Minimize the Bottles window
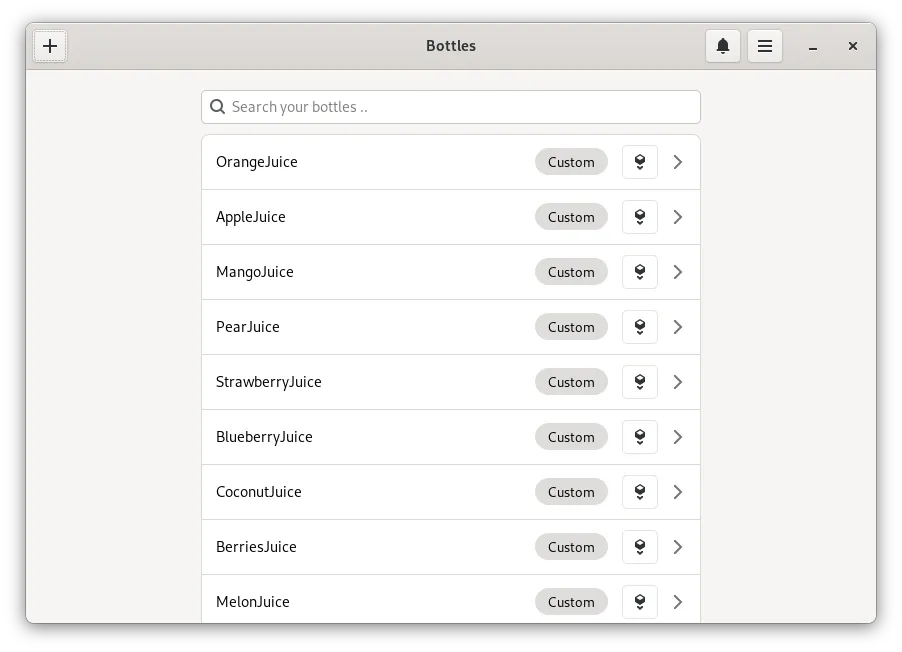902x652 pixels. pos(814,46)
